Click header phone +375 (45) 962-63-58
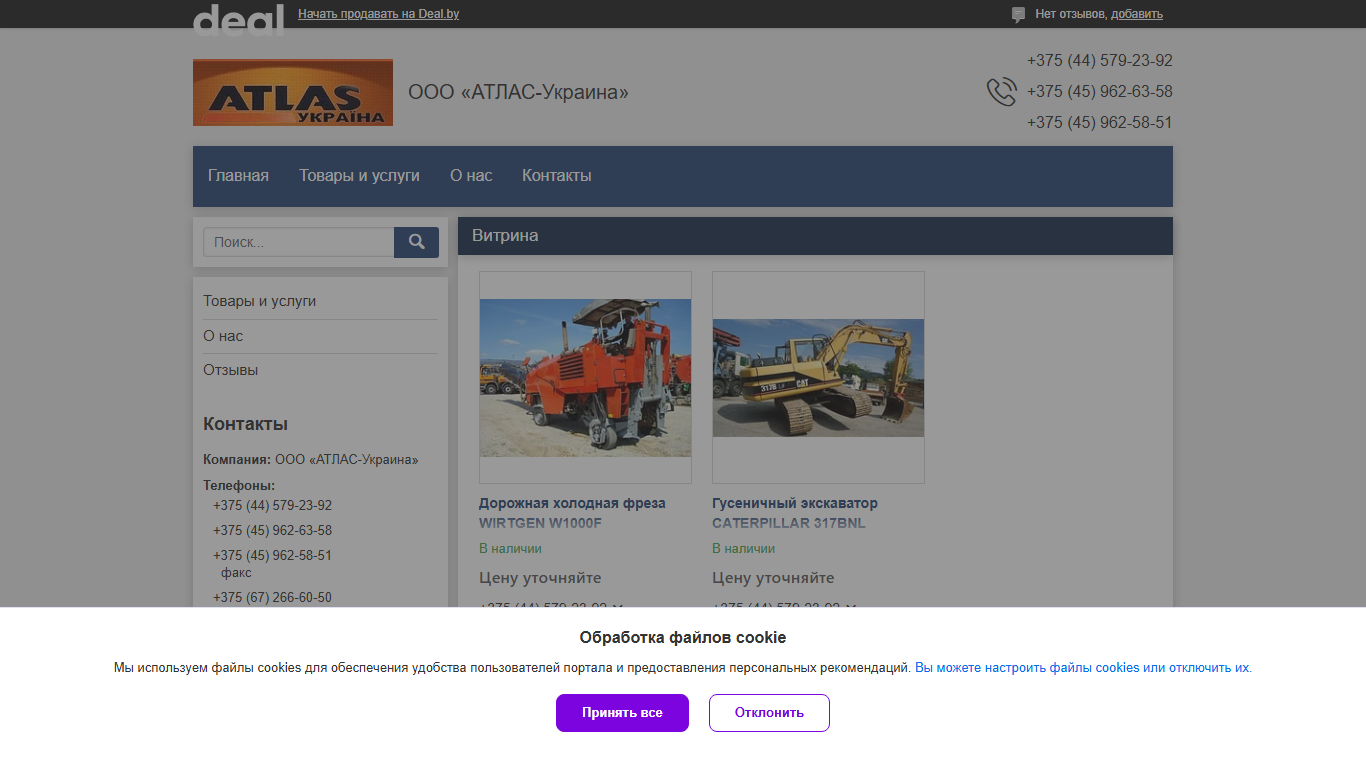 1100,92
